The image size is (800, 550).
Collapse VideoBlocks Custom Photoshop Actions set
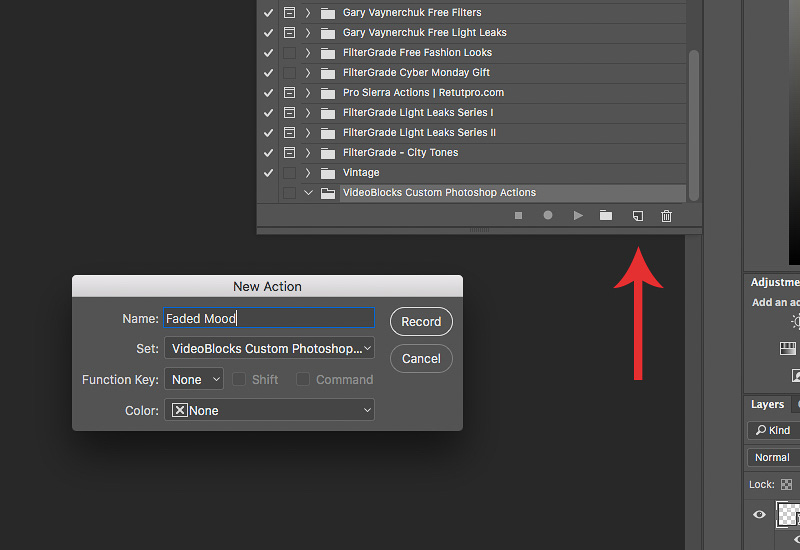308,192
